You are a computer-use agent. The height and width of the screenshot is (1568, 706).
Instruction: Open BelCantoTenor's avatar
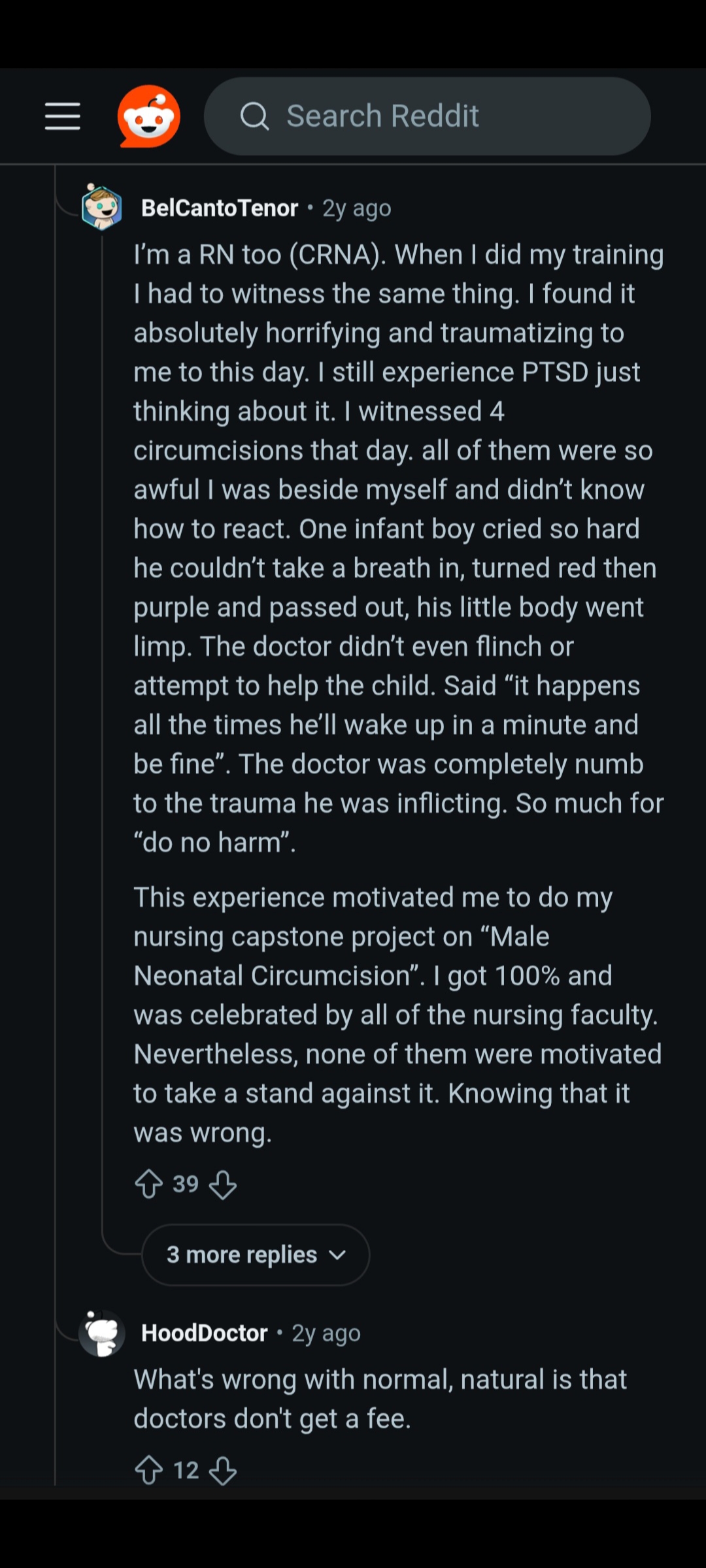[101, 207]
